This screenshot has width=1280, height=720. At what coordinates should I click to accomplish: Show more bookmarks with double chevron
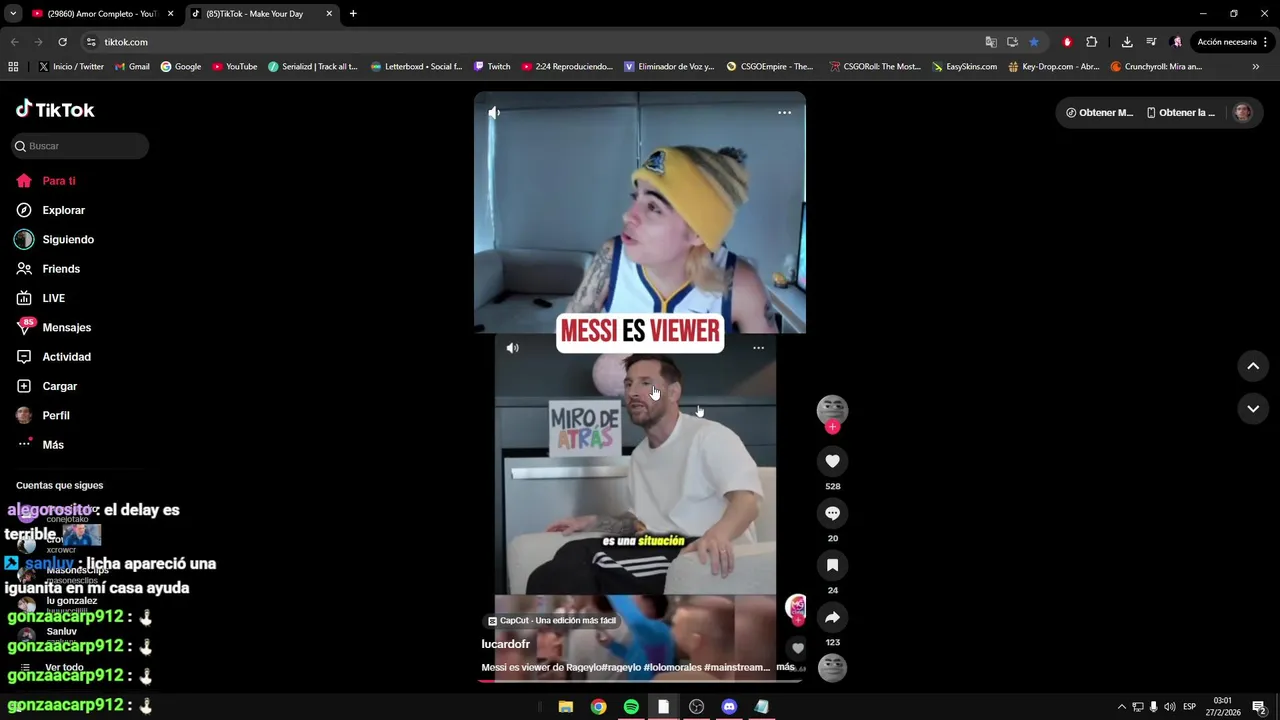pyautogui.click(x=1256, y=67)
